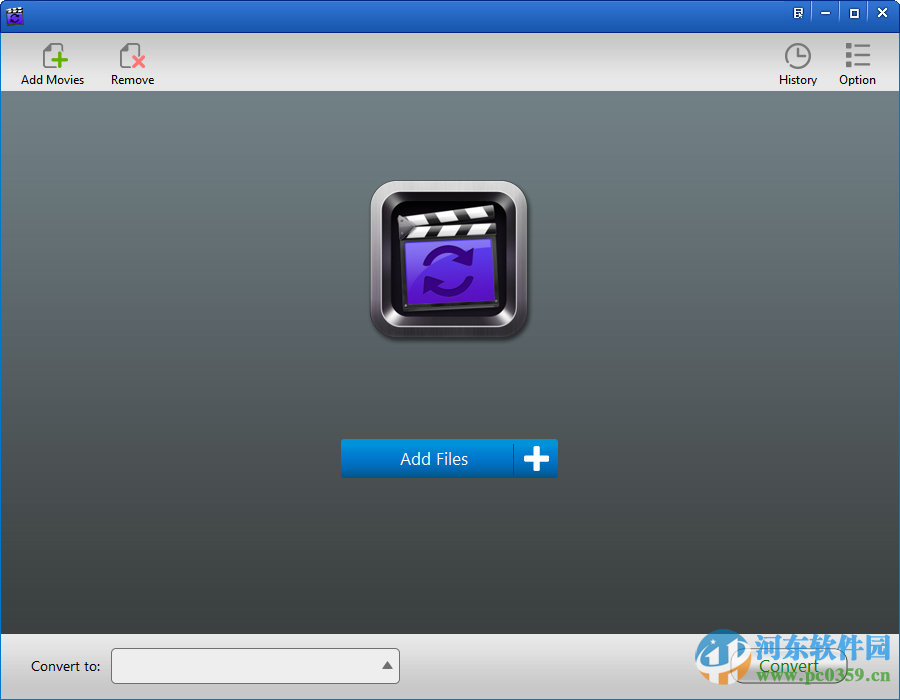The width and height of the screenshot is (900, 700).
Task: Click inside the Convert to combo box
Action: 250,665
